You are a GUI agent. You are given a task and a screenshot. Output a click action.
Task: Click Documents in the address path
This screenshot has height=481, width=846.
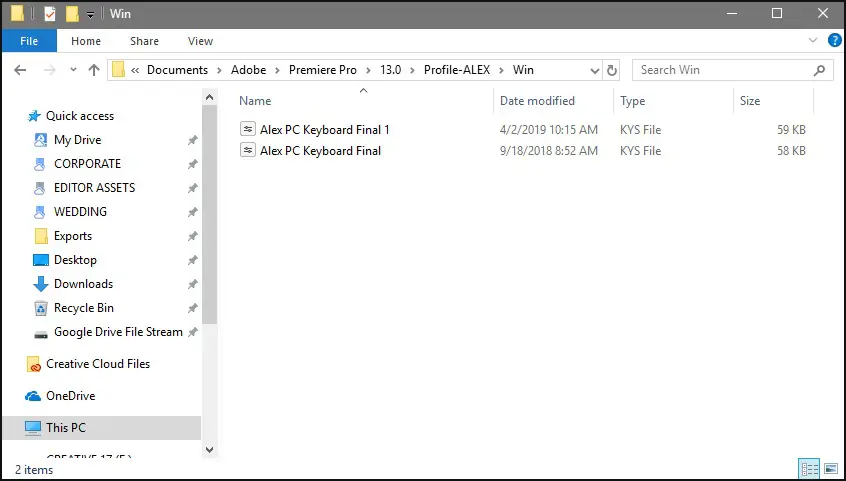click(x=177, y=70)
